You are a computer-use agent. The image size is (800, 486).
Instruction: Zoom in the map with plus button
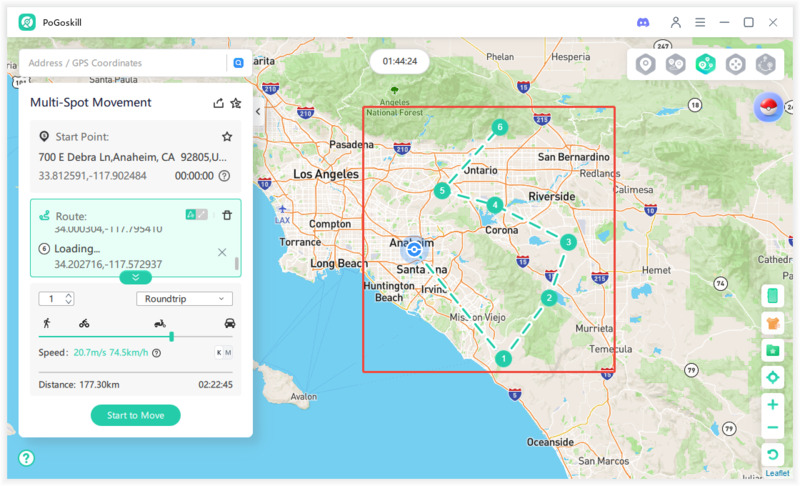click(x=772, y=405)
